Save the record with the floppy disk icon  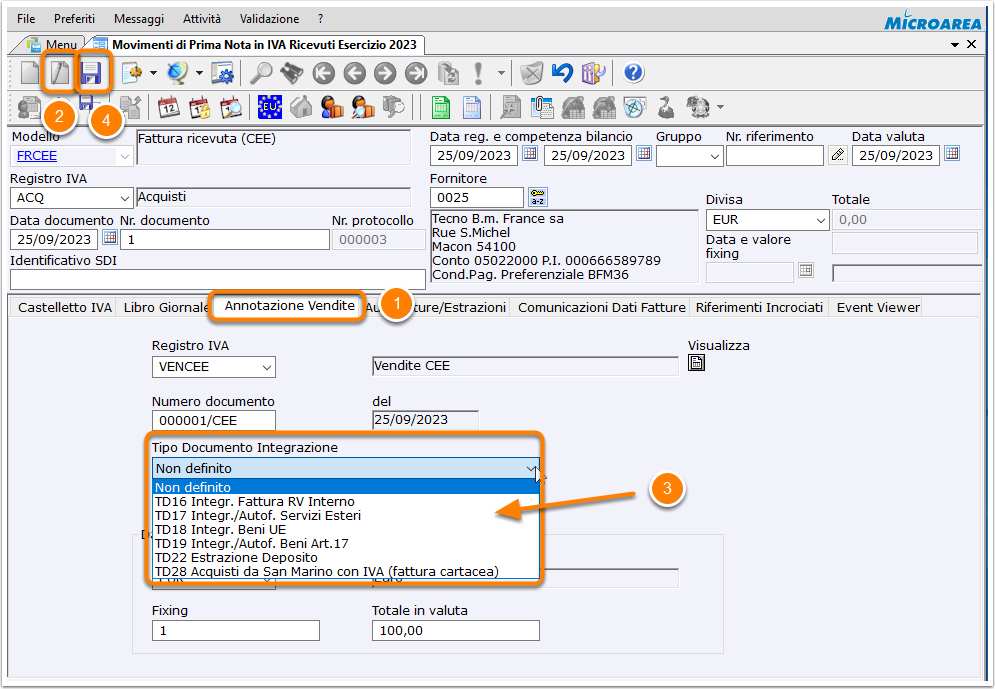[91, 73]
